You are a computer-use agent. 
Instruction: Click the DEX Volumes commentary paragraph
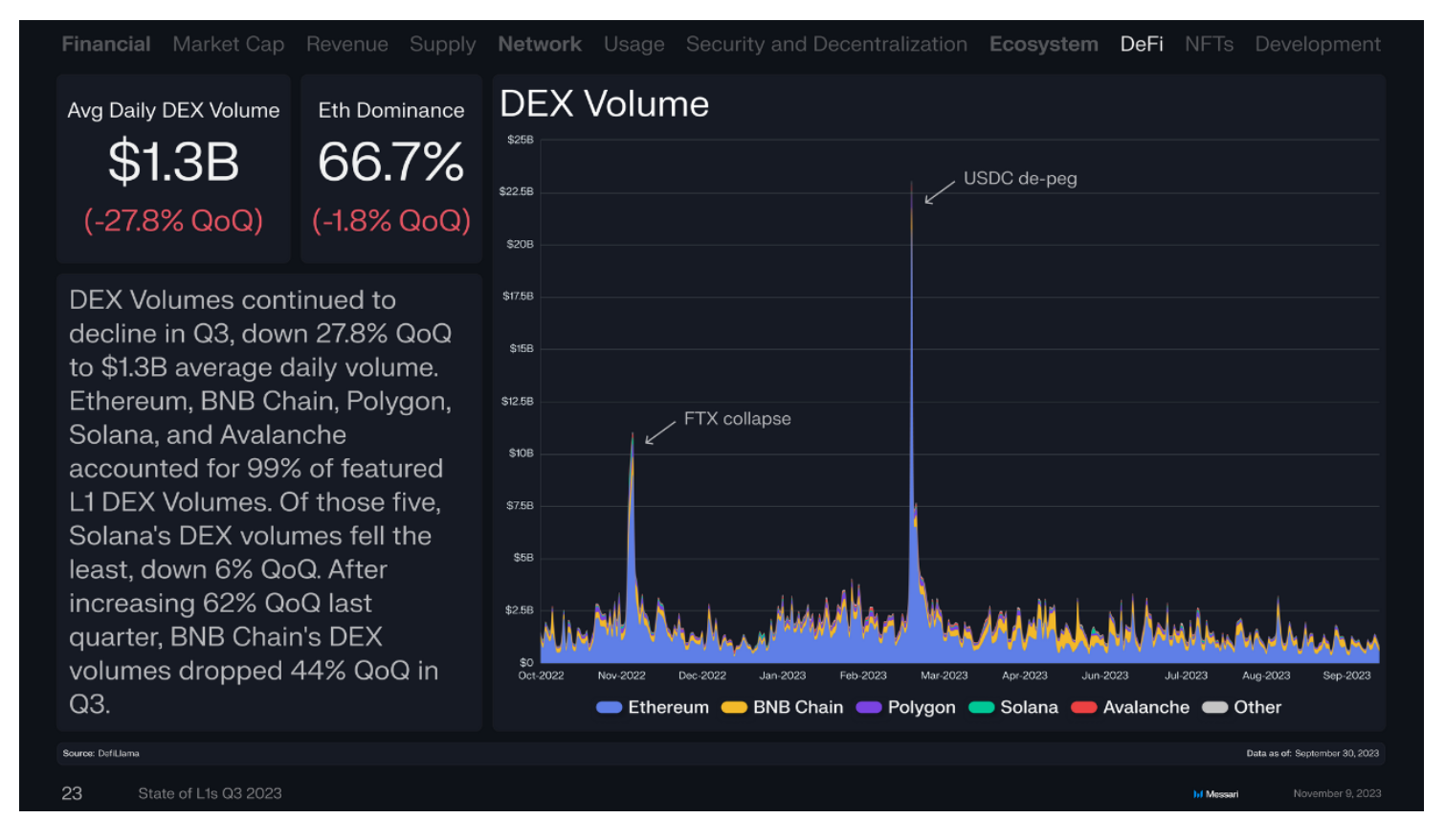click(258, 502)
